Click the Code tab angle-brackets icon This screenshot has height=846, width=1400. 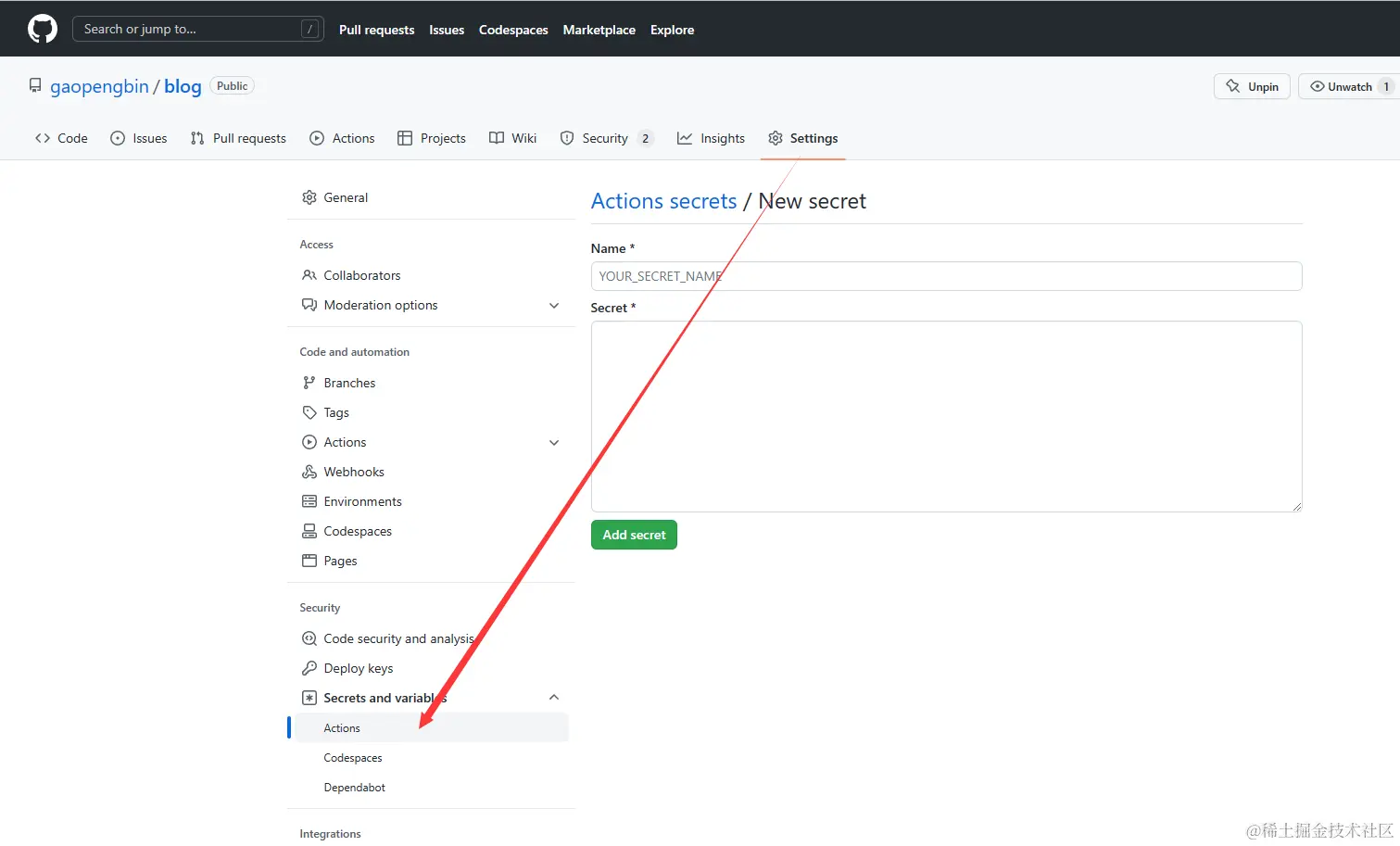[x=43, y=138]
